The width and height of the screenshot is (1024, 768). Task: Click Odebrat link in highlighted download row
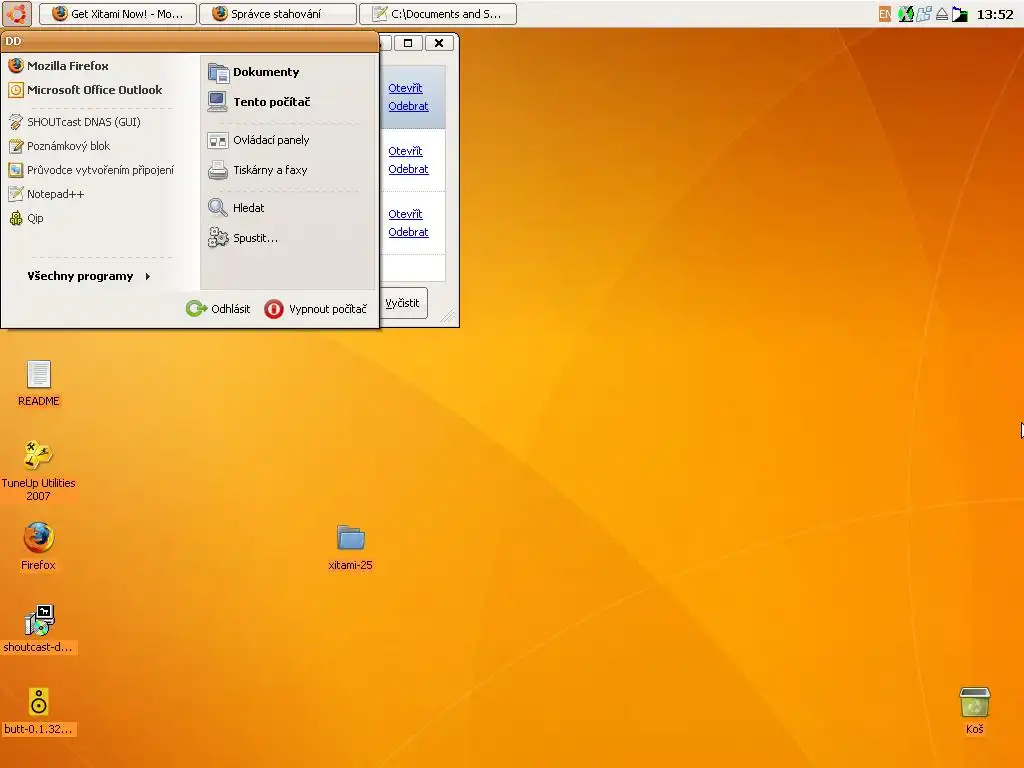pos(408,106)
